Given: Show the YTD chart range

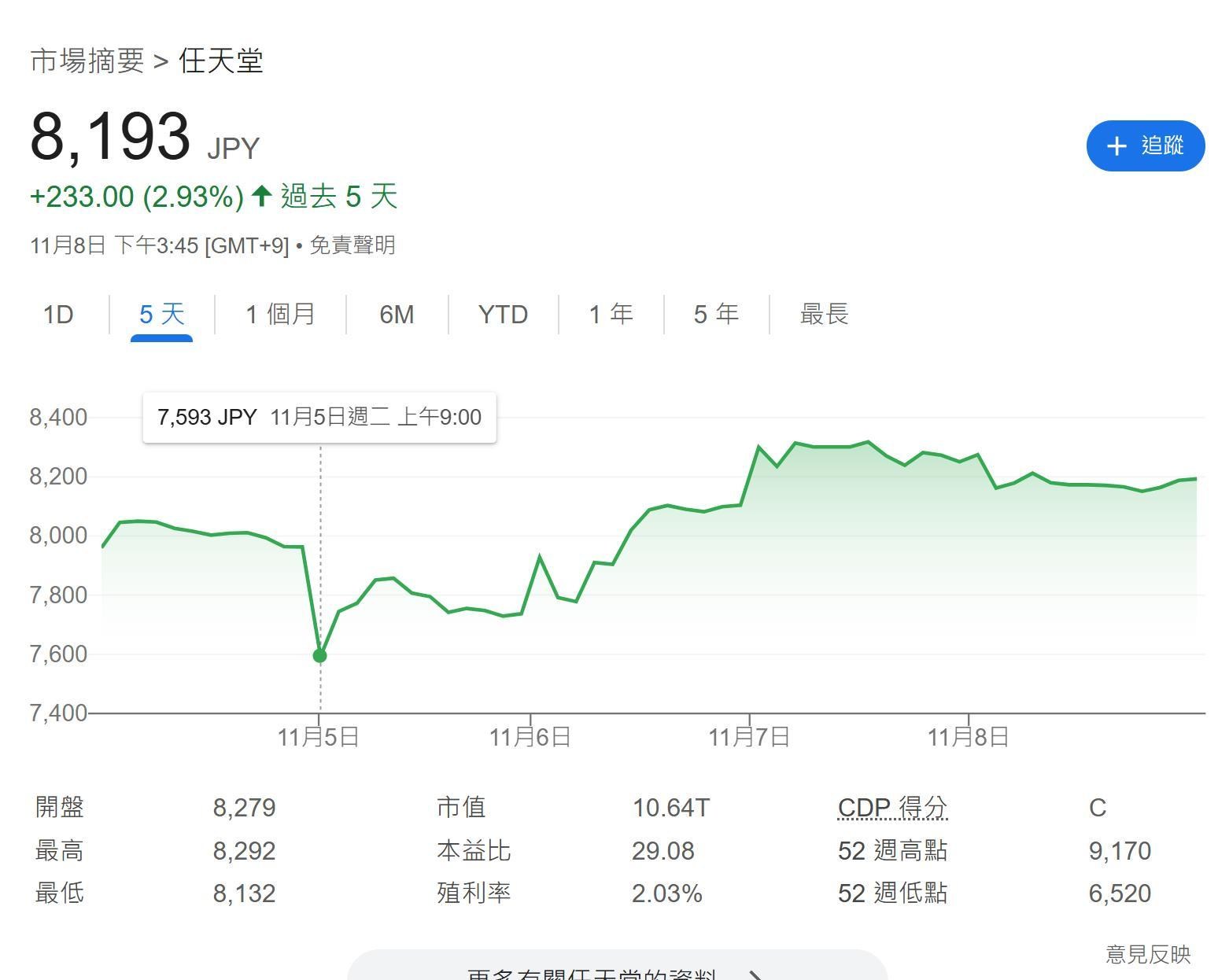Looking at the screenshot, I should [503, 315].
